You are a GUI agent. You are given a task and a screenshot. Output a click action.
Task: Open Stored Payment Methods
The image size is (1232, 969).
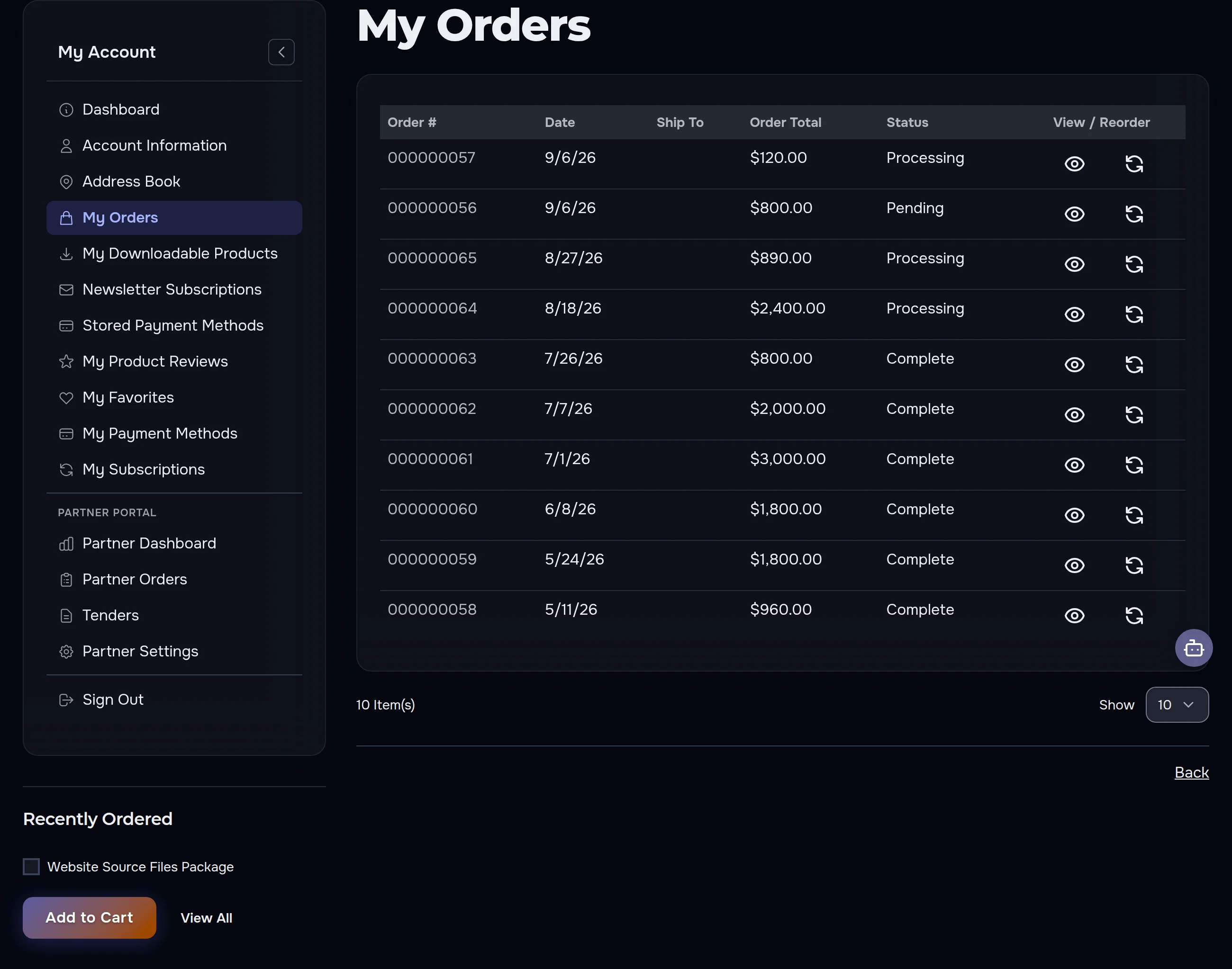pos(173,326)
